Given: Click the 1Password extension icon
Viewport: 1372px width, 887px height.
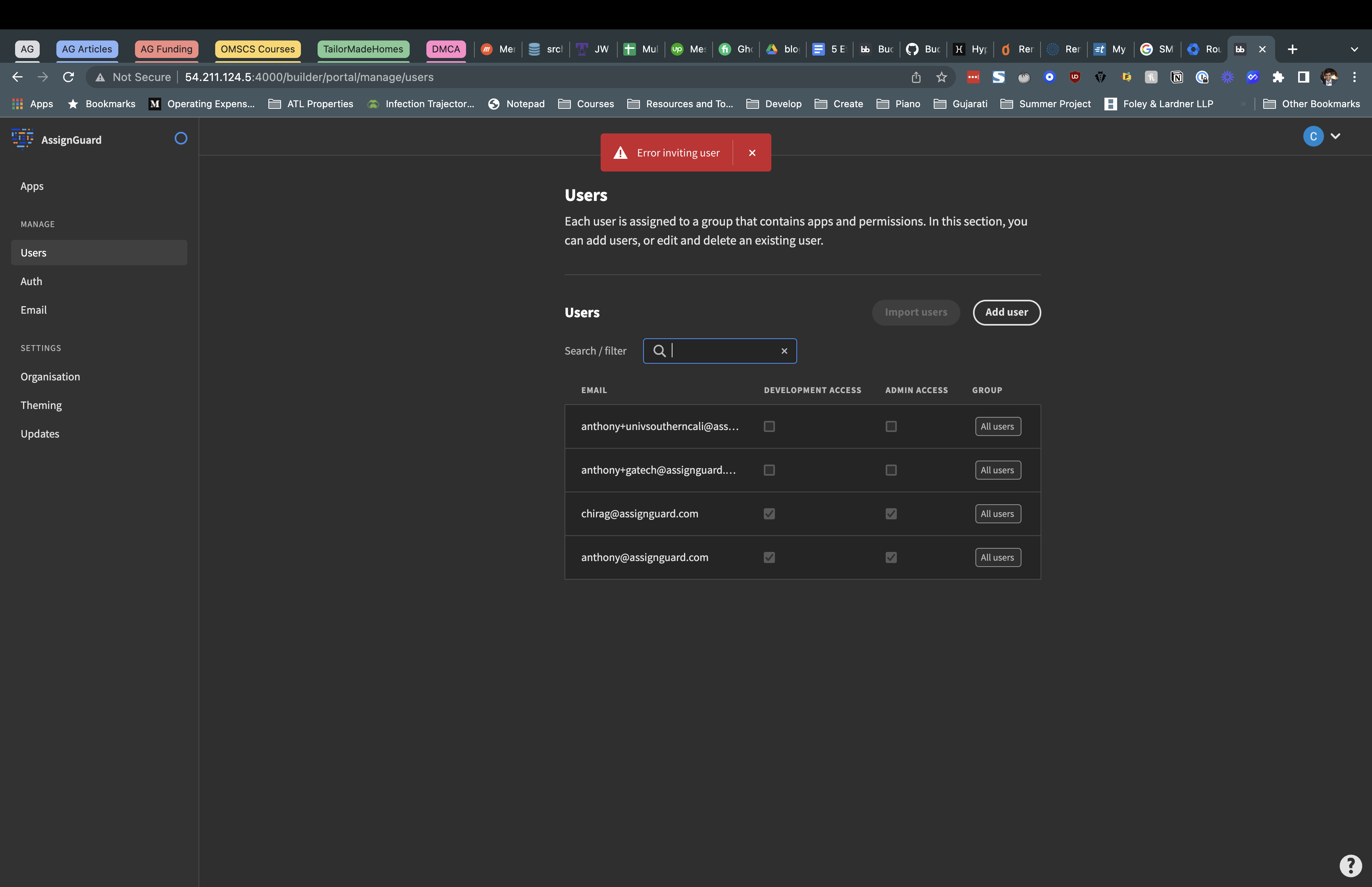Looking at the screenshot, I should pos(1202,77).
